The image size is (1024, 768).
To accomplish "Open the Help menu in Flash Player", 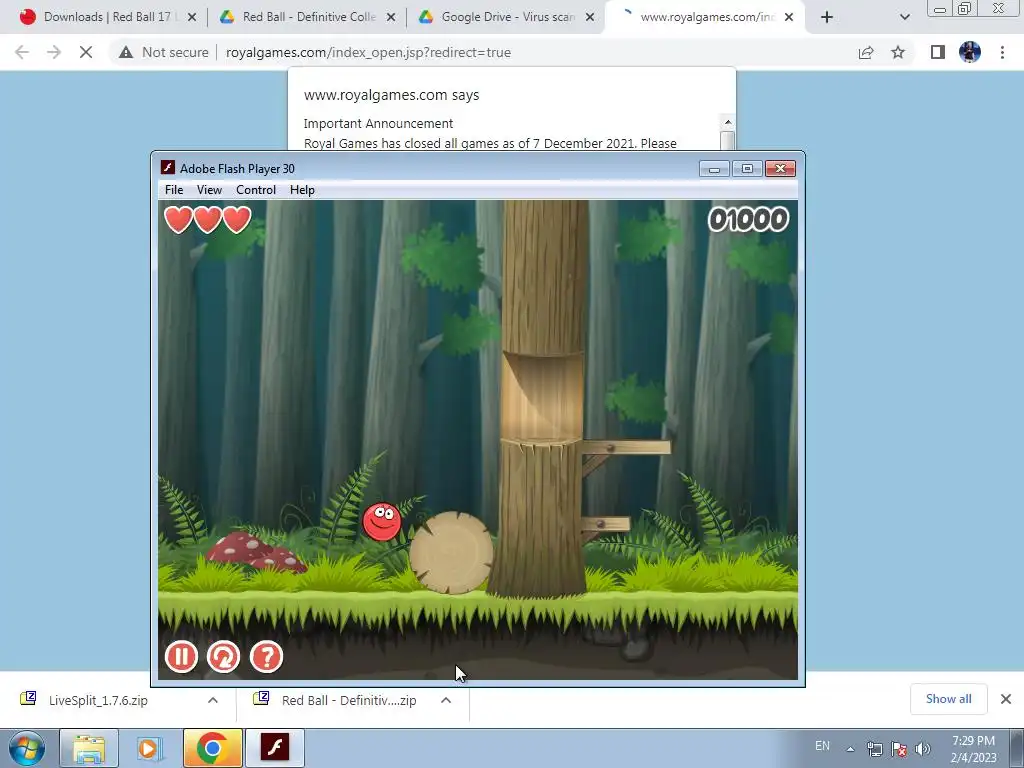I will coord(302,190).
